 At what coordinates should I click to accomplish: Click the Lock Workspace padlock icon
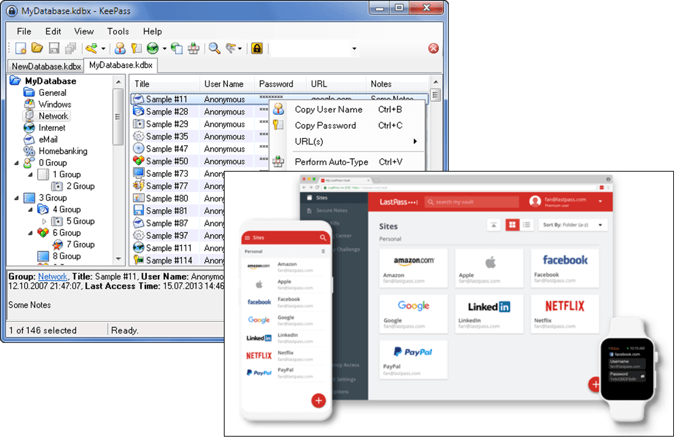257,48
